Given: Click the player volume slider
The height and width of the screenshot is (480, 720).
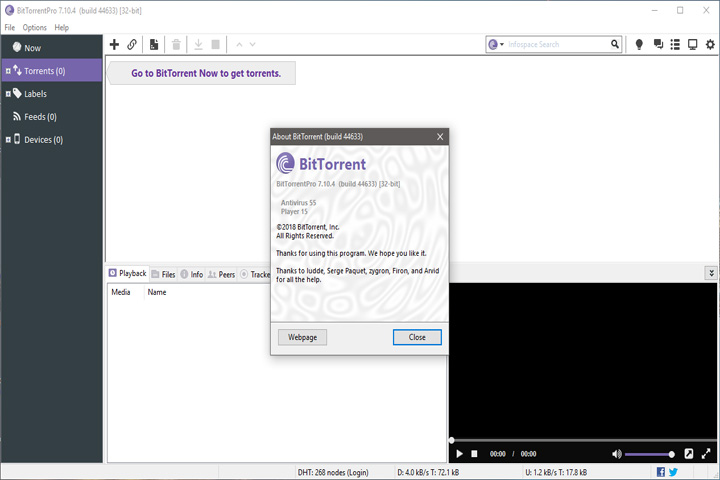Looking at the screenshot, I should tap(649, 454).
